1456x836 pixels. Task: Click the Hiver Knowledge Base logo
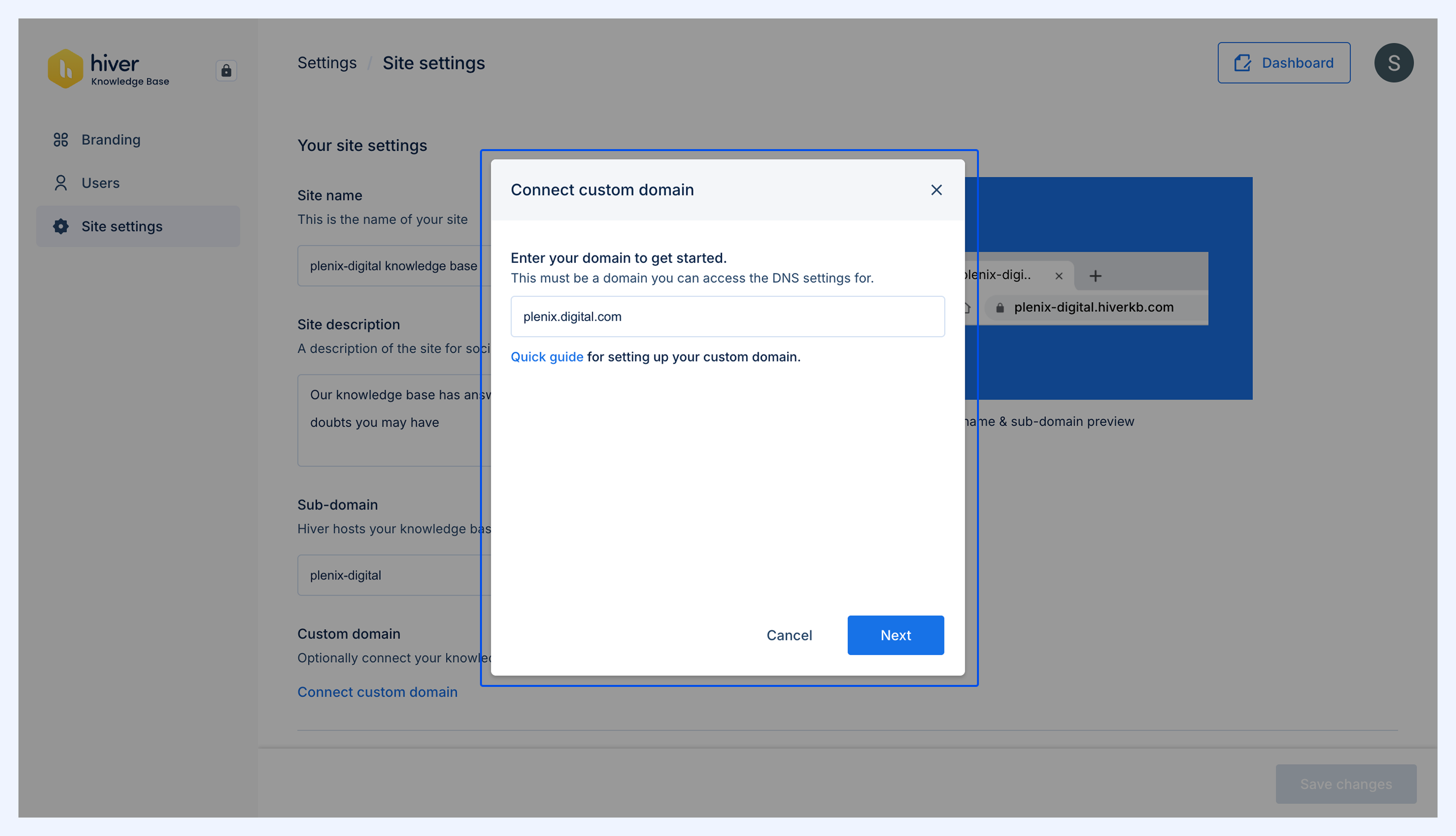[x=108, y=68]
